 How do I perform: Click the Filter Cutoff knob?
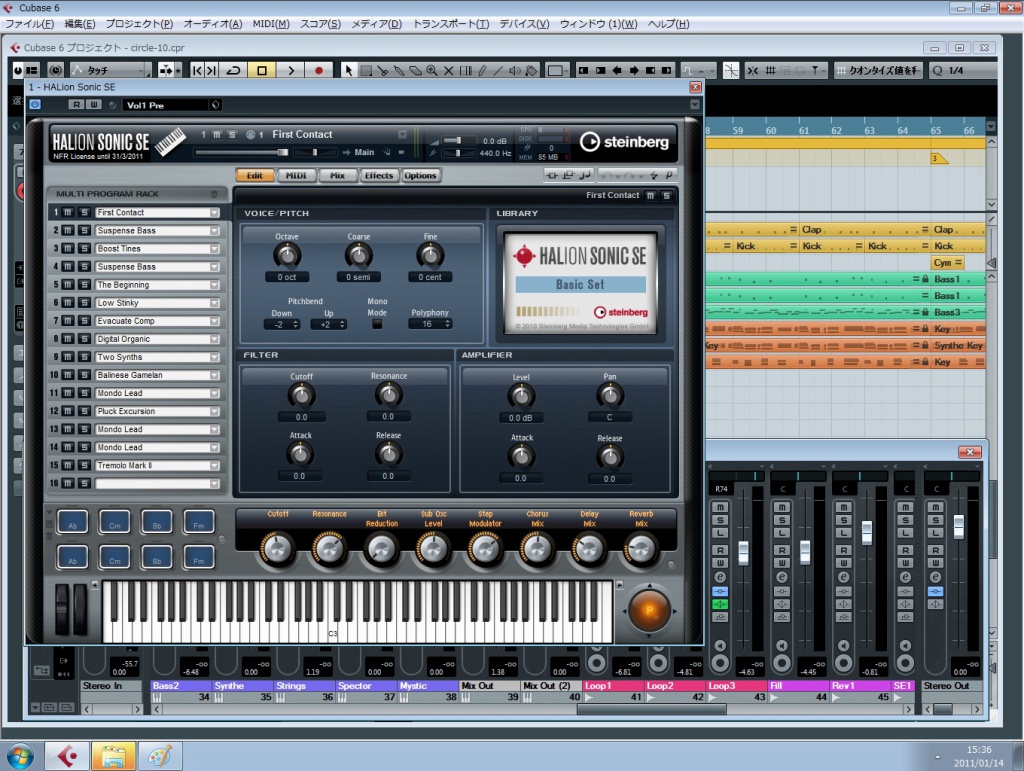[x=301, y=395]
